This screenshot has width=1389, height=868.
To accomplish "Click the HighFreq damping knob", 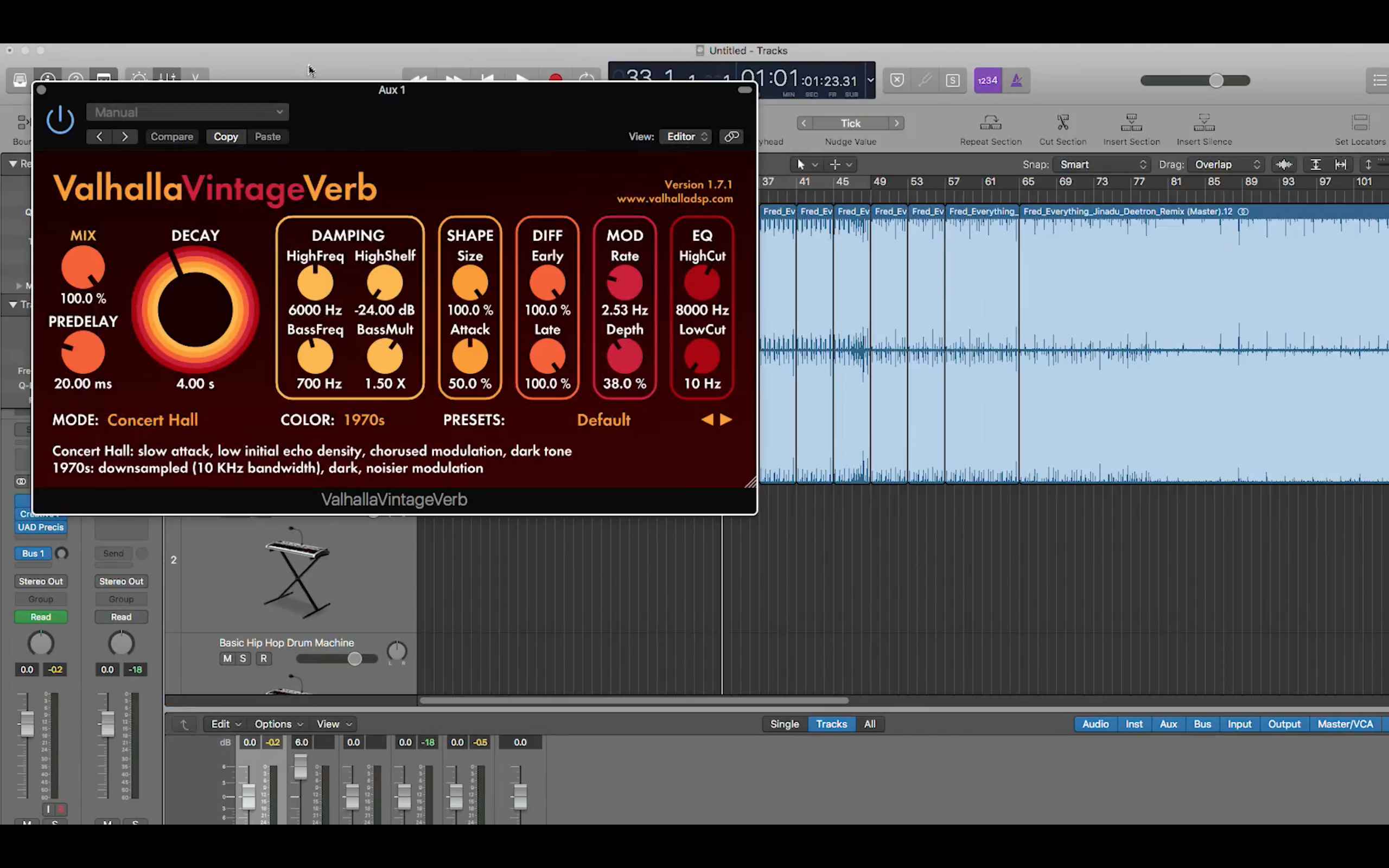I will coord(315,283).
